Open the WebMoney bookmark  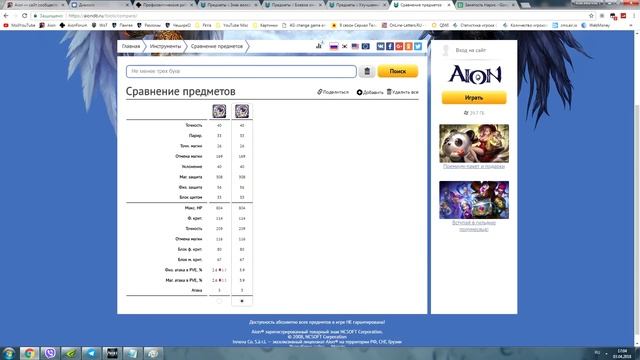tap(596, 25)
